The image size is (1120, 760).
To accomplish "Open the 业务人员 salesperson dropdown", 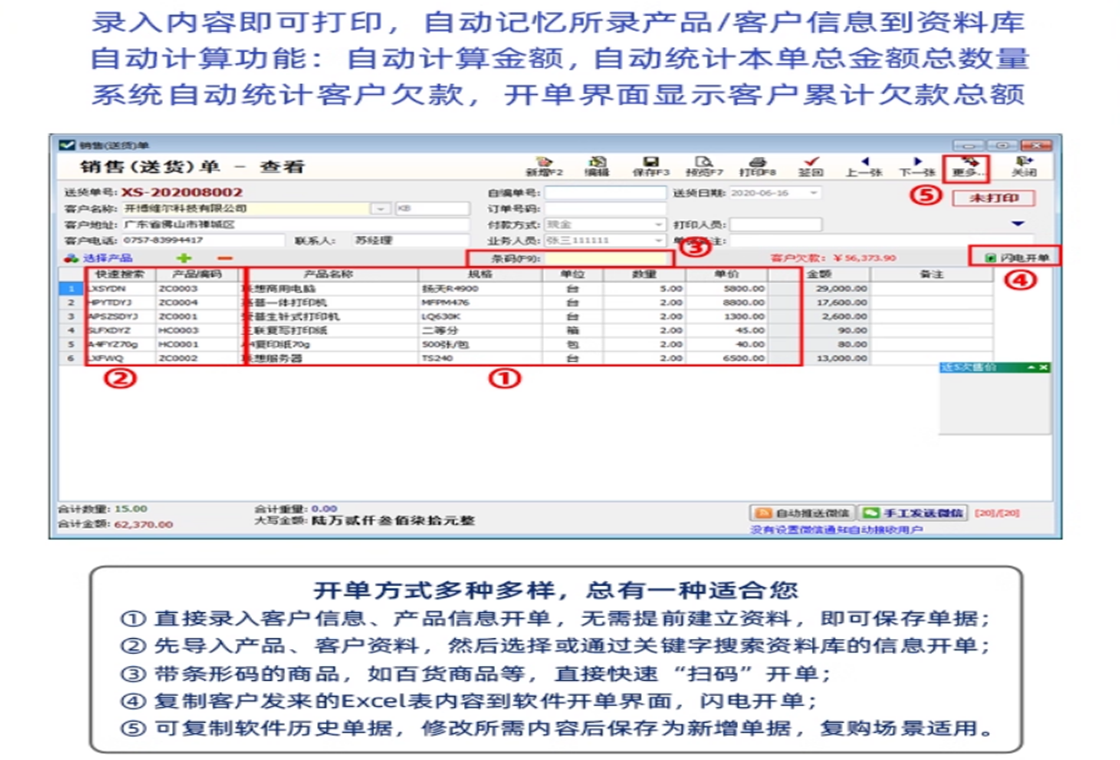I will coord(658,241).
